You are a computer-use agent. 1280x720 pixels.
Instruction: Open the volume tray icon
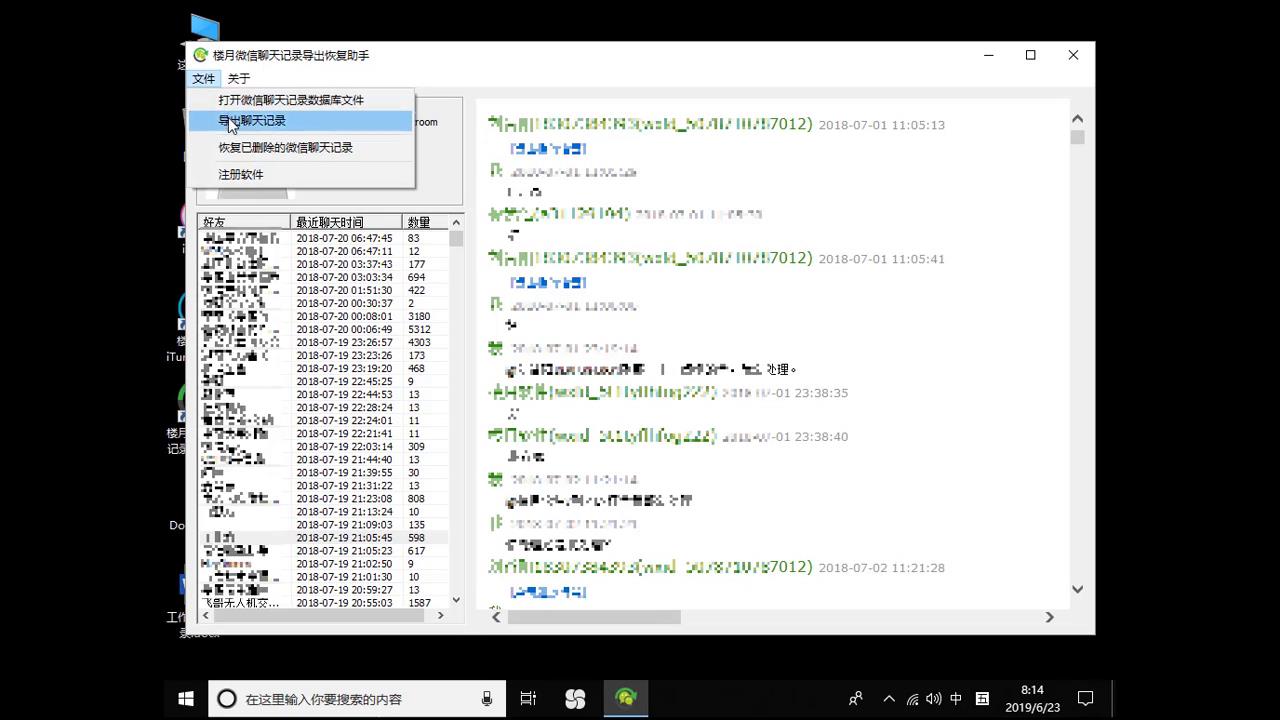934,699
